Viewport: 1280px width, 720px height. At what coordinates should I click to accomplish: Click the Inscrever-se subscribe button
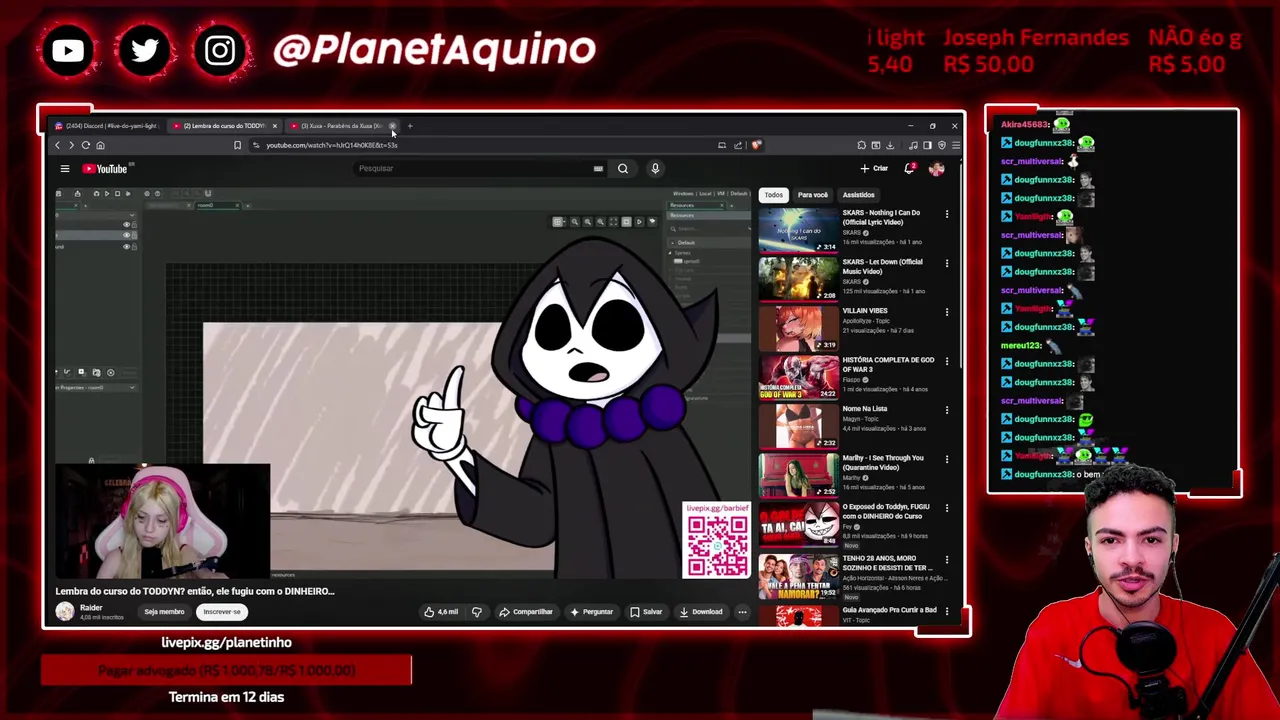click(222, 612)
